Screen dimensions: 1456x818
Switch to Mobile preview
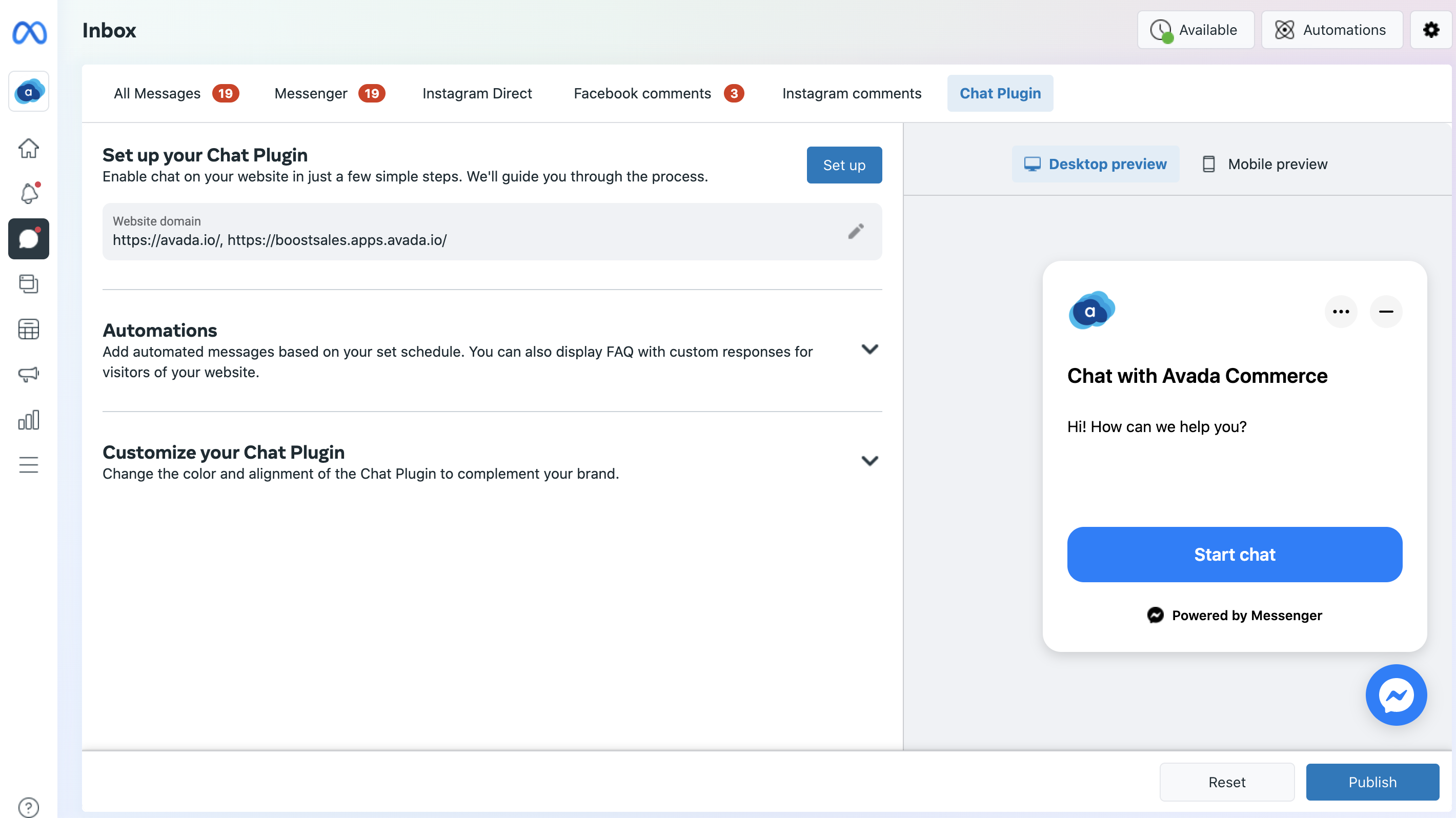click(x=1264, y=165)
